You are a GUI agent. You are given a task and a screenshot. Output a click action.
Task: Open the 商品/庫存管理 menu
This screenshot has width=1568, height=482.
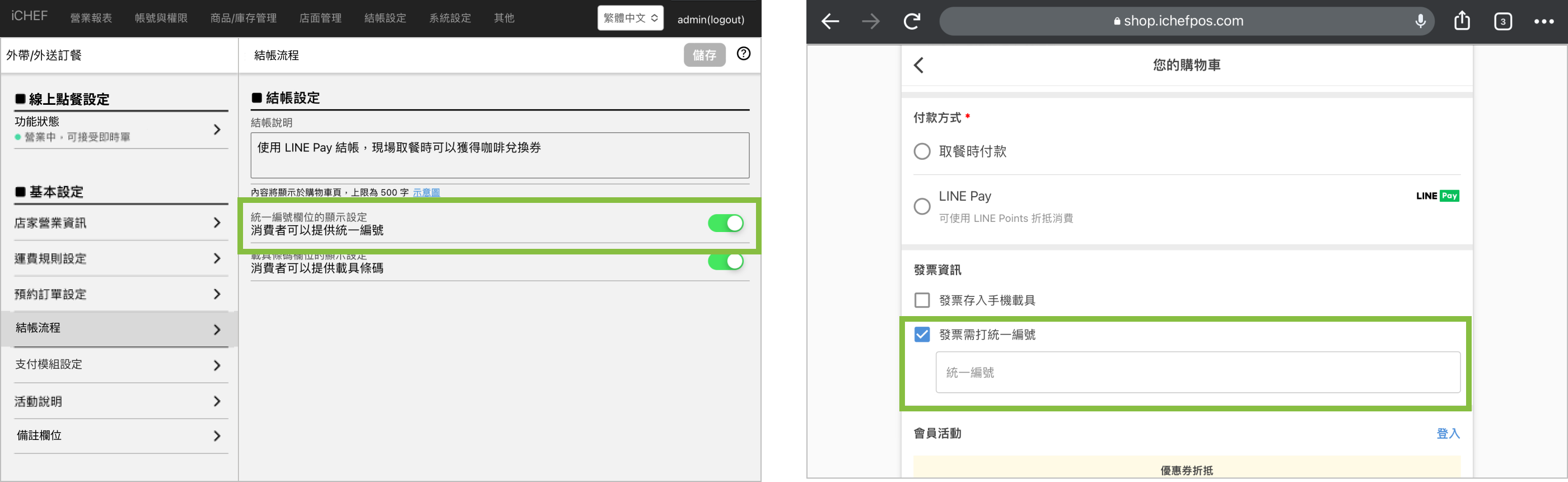tap(244, 18)
